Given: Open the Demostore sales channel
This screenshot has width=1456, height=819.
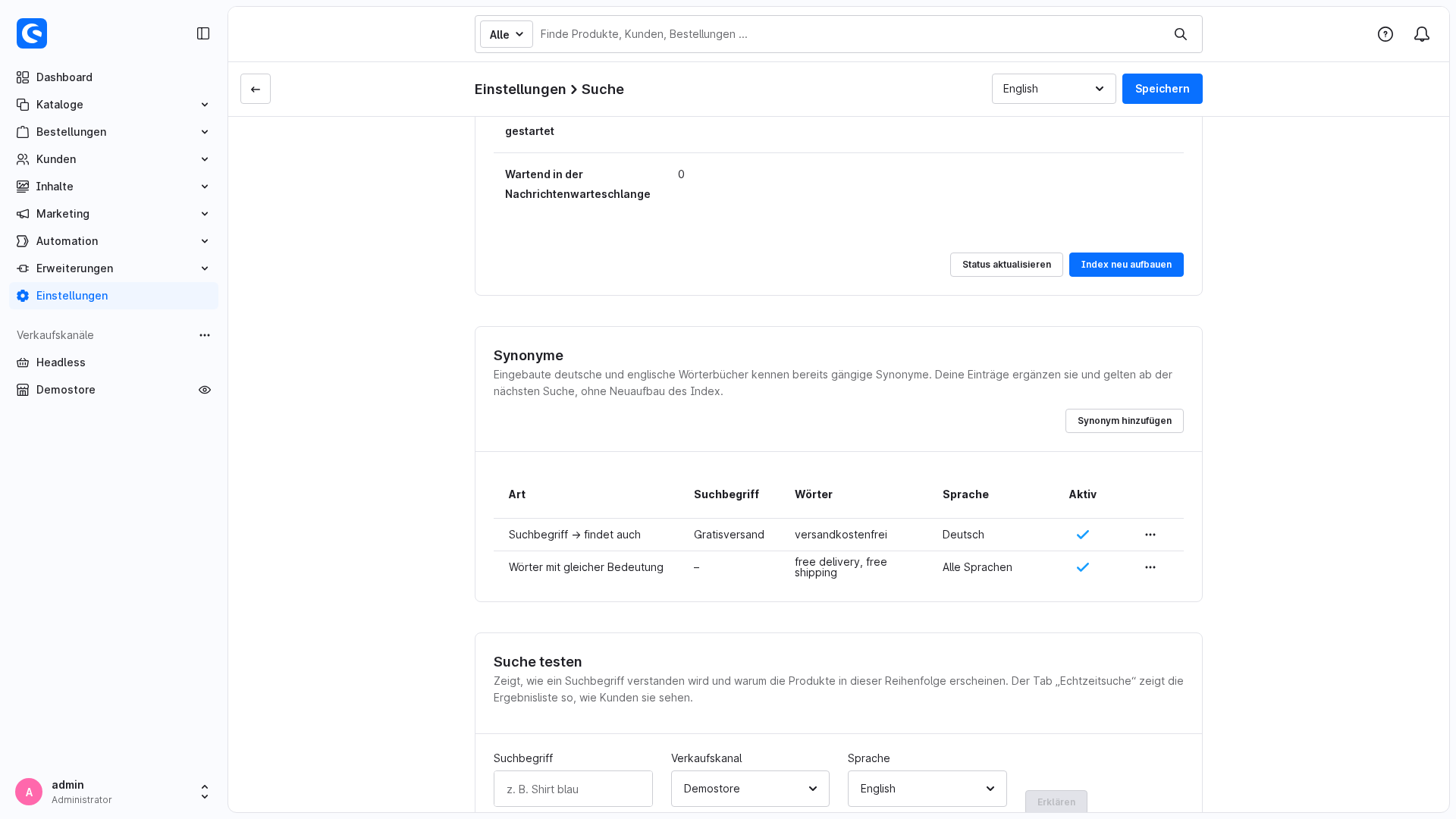Looking at the screenshot, I should pyautogui.click(x=66, y=390).
